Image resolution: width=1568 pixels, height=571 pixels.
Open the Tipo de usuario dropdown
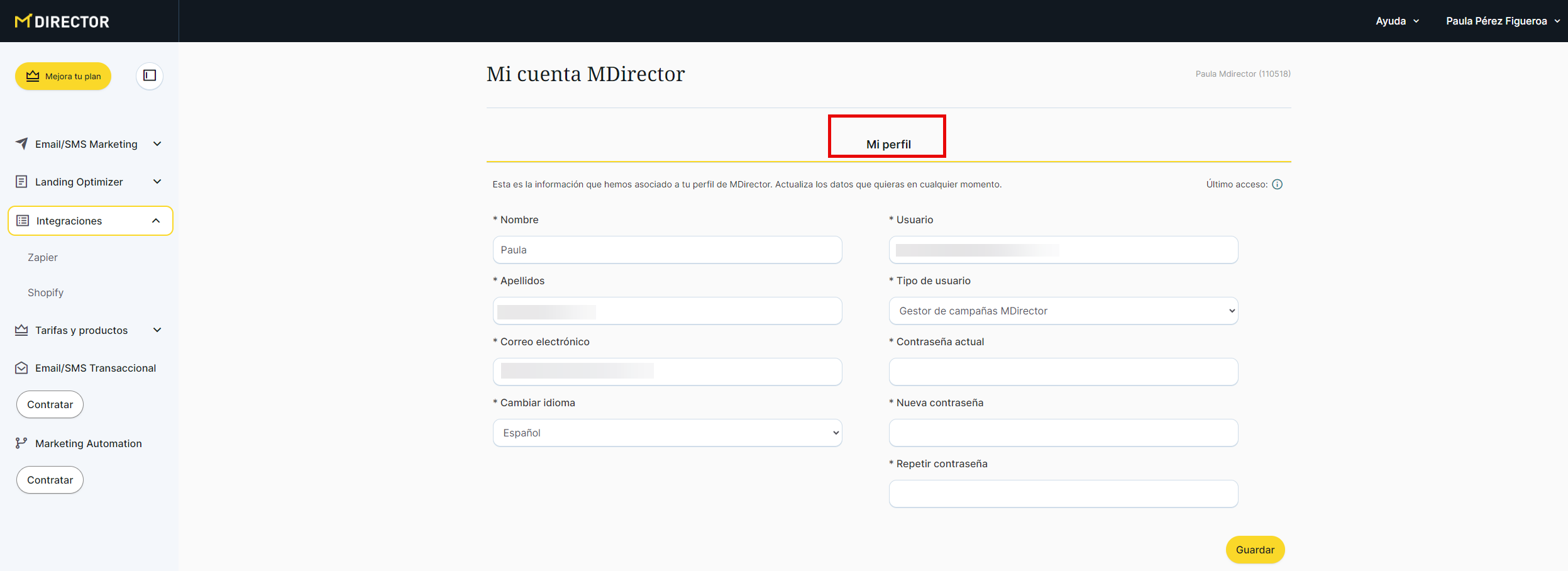[1063, 311]
